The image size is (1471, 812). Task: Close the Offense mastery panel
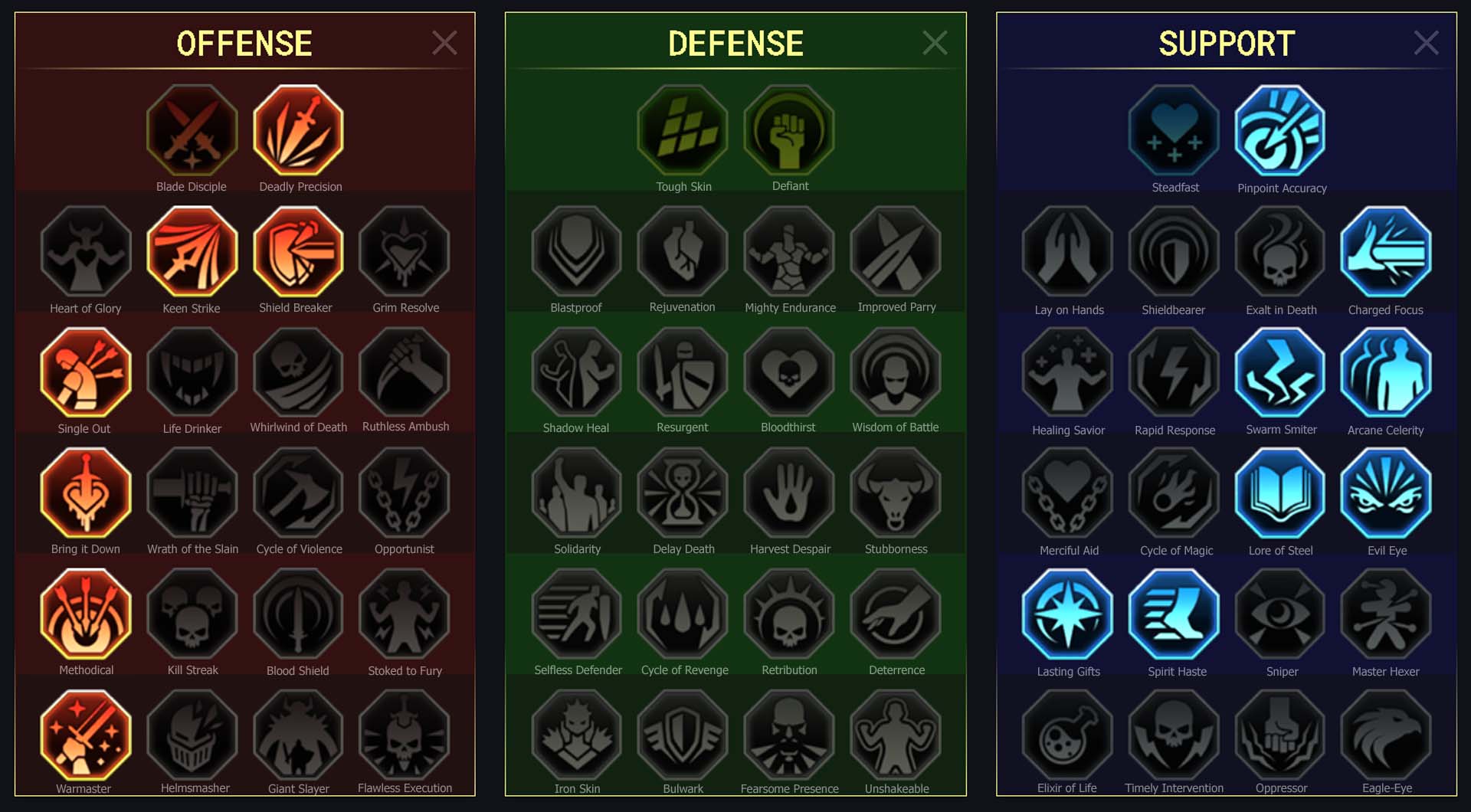[444, 43]
